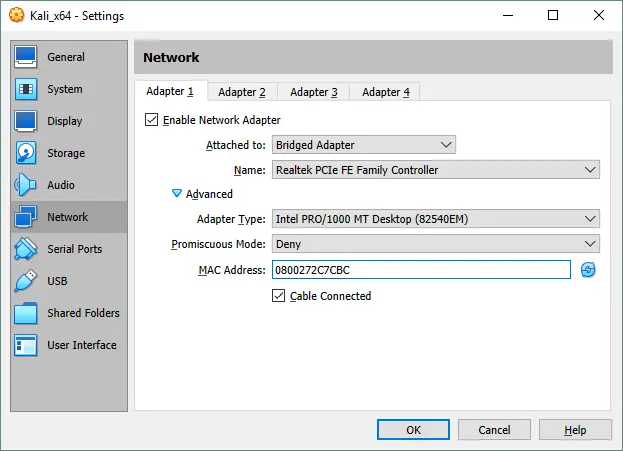Switch to the Adapter 3 tab

[x=314, y=92]
